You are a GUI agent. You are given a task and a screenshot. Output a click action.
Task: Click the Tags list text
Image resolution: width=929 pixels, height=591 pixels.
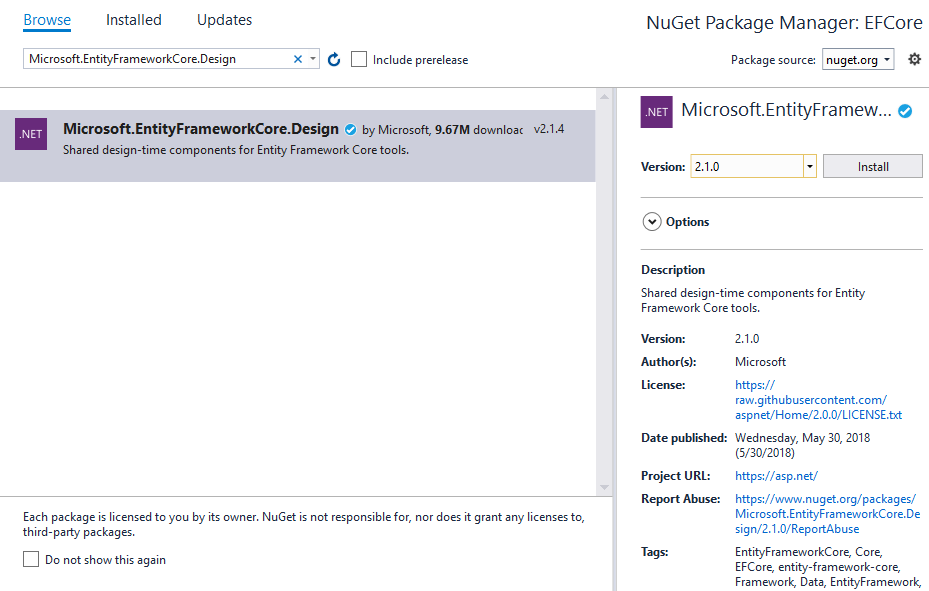pos(827,567)
